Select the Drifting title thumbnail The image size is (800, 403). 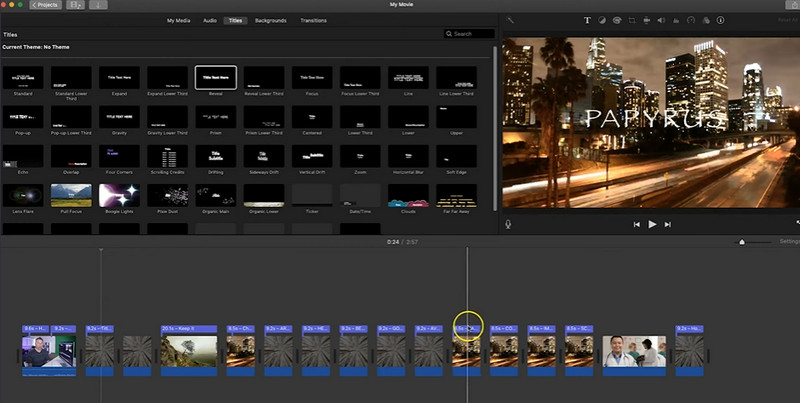(216, 156)
